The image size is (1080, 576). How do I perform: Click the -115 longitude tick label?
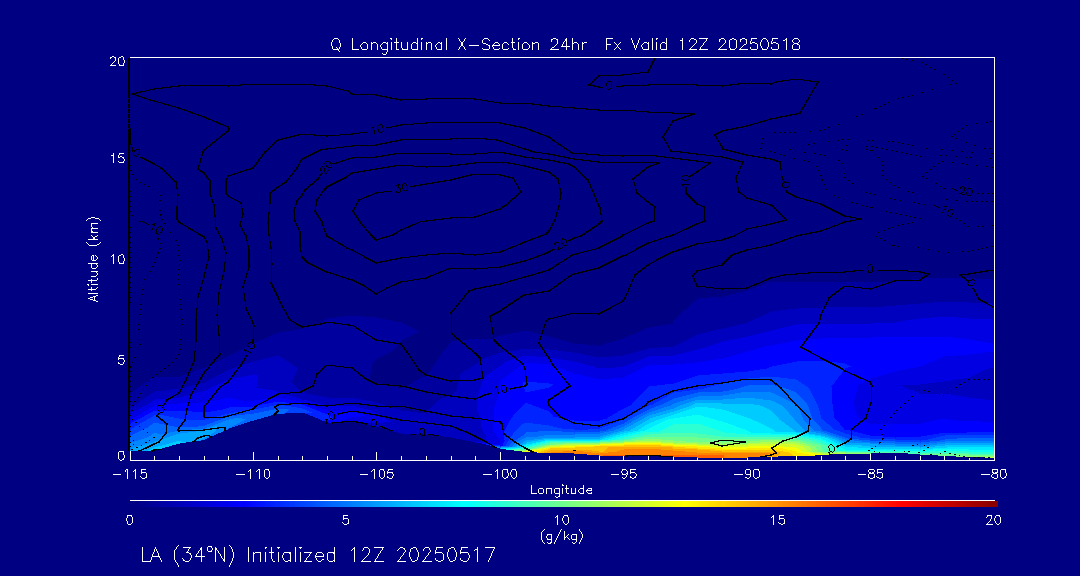(x=130, y=474)
